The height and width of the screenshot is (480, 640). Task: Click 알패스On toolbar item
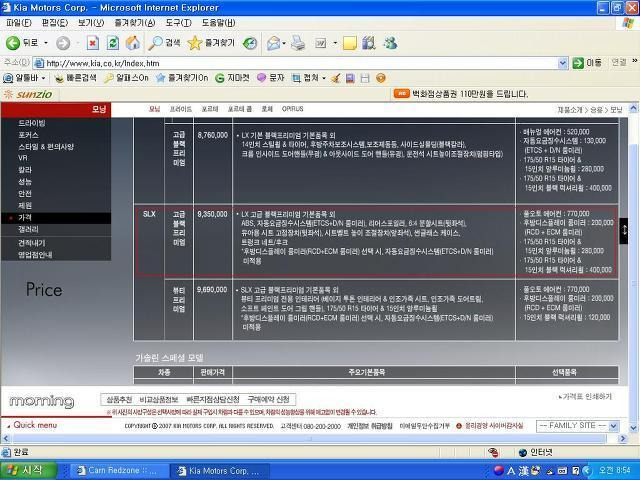click(126, 78)
